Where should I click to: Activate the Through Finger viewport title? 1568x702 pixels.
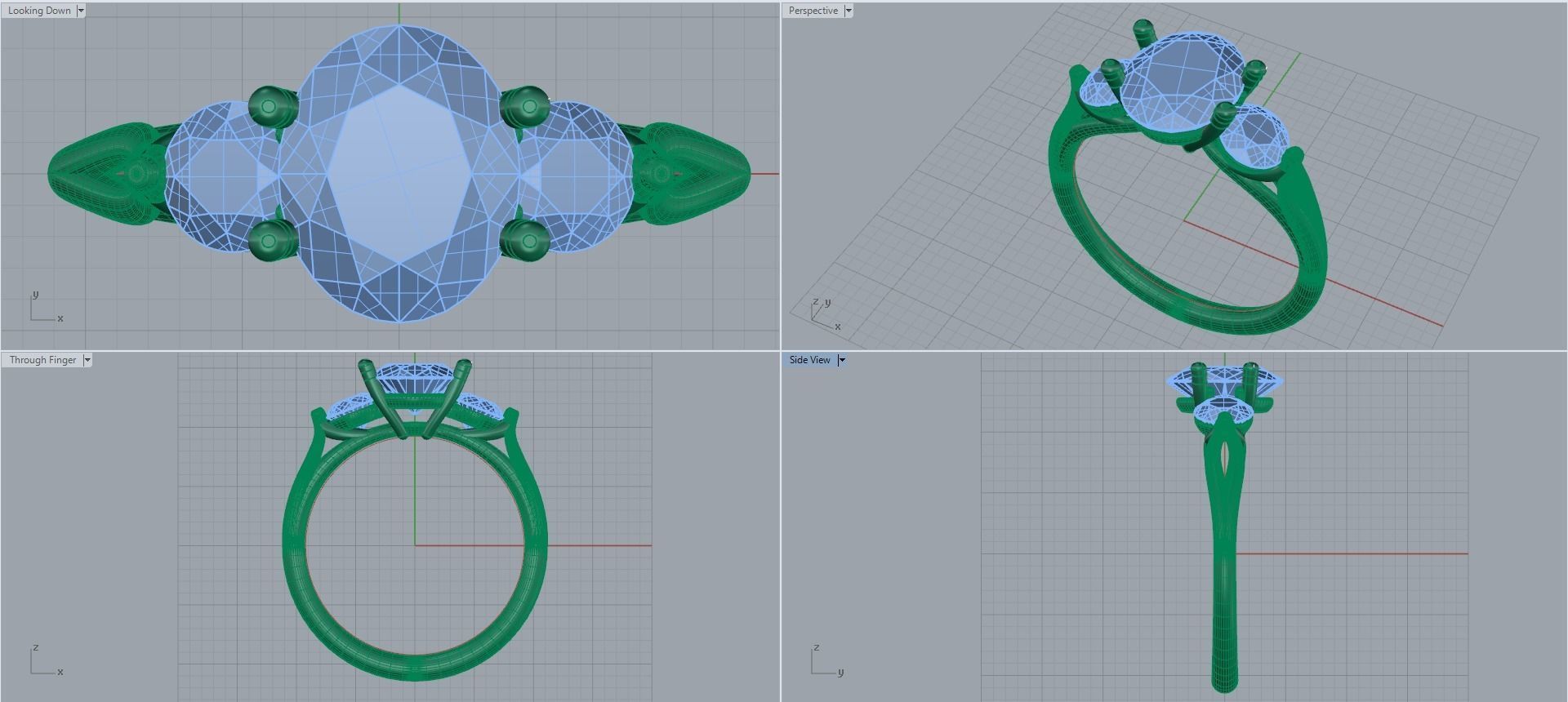point(42,360)
